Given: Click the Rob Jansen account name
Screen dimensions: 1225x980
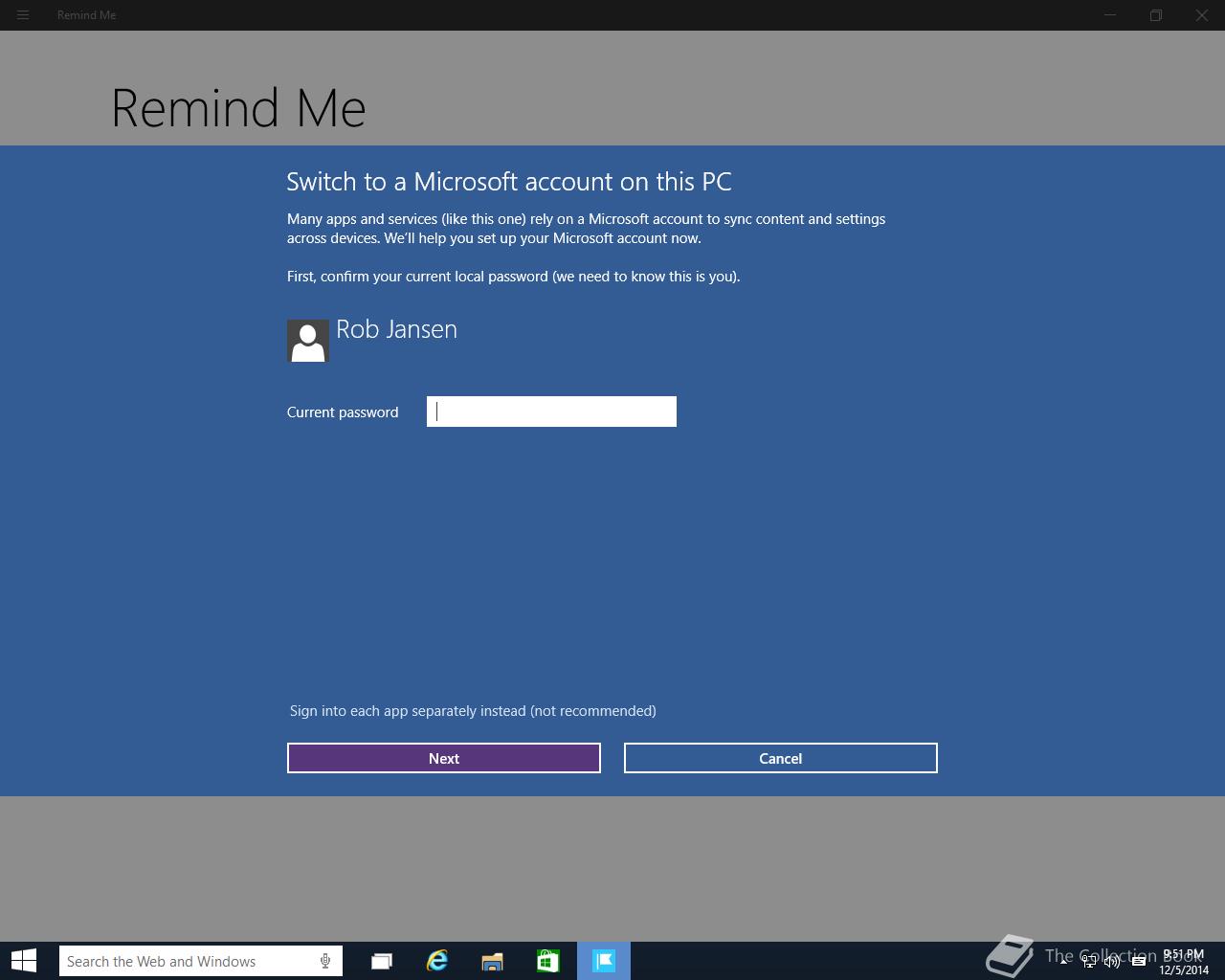Looking at the screenshot, I should 396,329.
